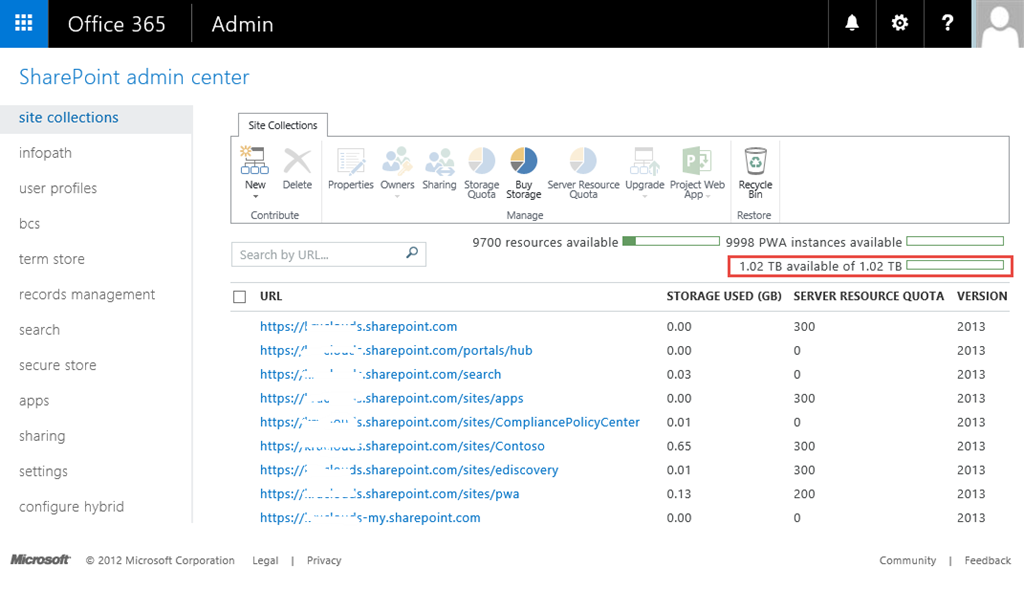Open the apps section in sidebar
1024x611 pixels.
[34, 401]
